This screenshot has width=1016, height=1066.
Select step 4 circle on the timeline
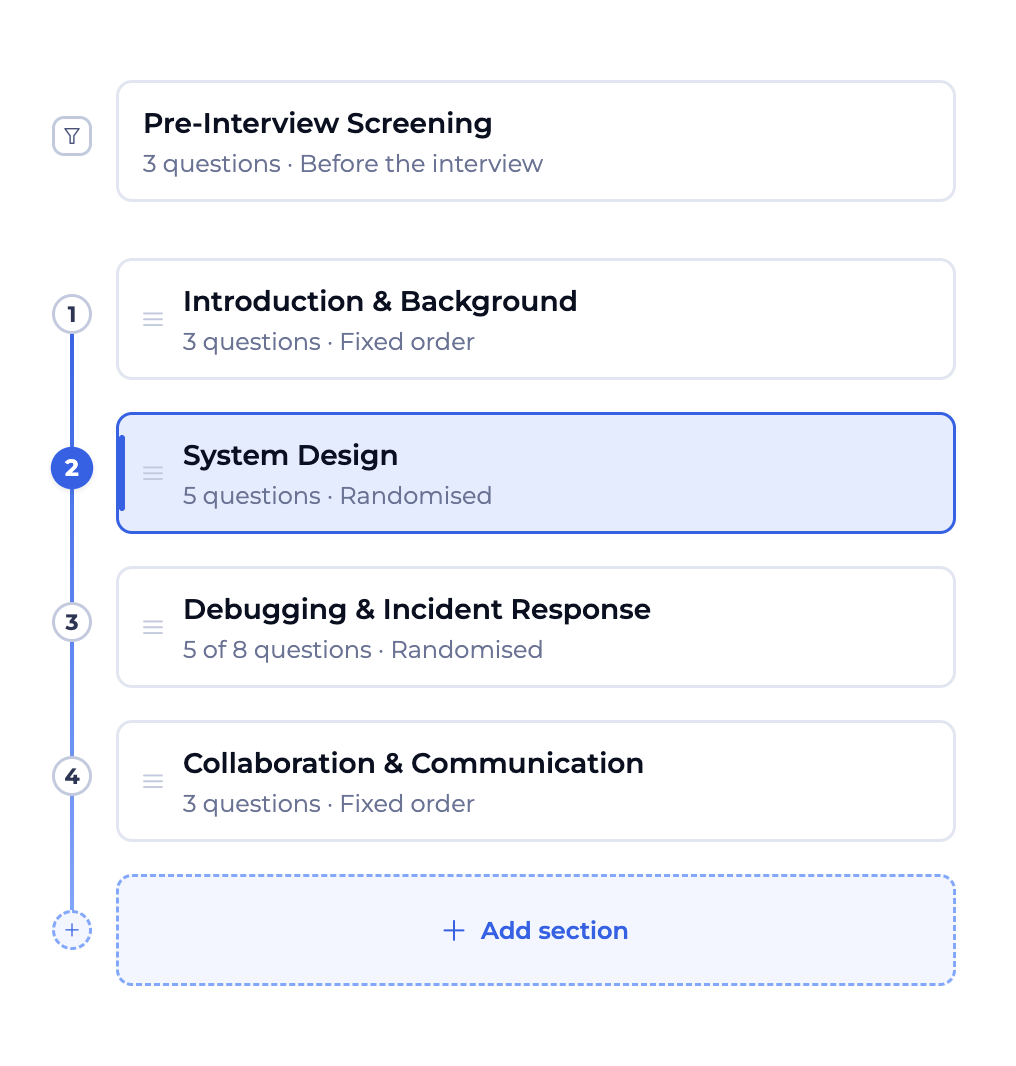coord(72,776)
